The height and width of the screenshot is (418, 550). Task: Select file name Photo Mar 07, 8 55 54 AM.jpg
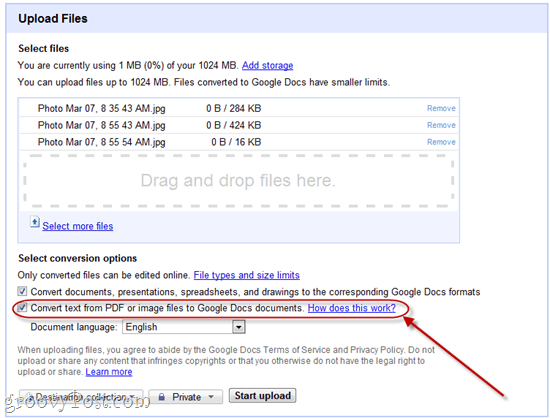point(101,142)
